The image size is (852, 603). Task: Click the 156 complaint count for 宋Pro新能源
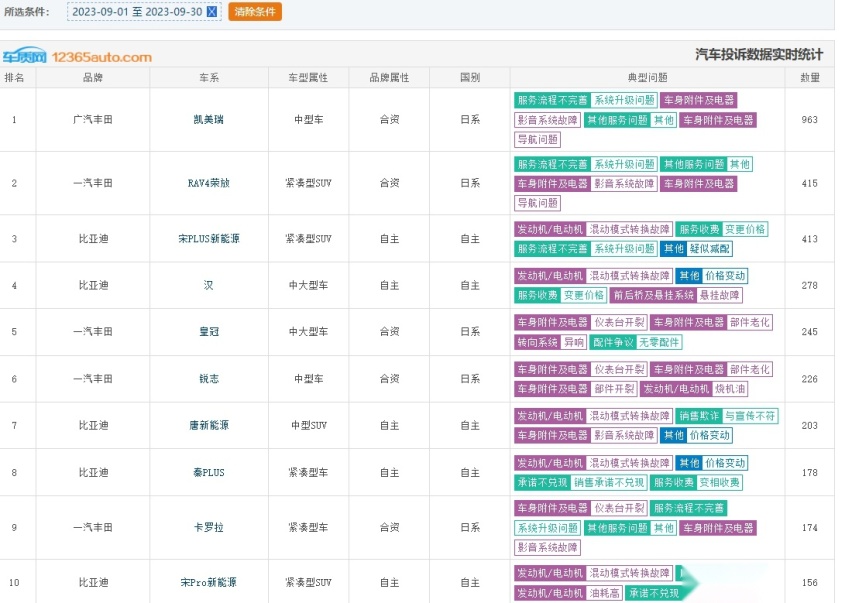[x=810, y=582]
